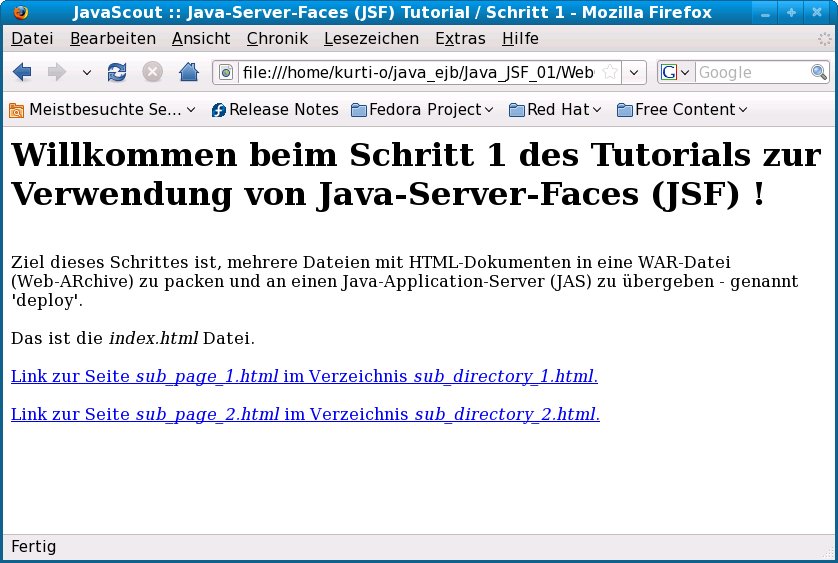Expand the Fedora Project bookmark folder
Screen dimensions: 838x563
[424, 110]
